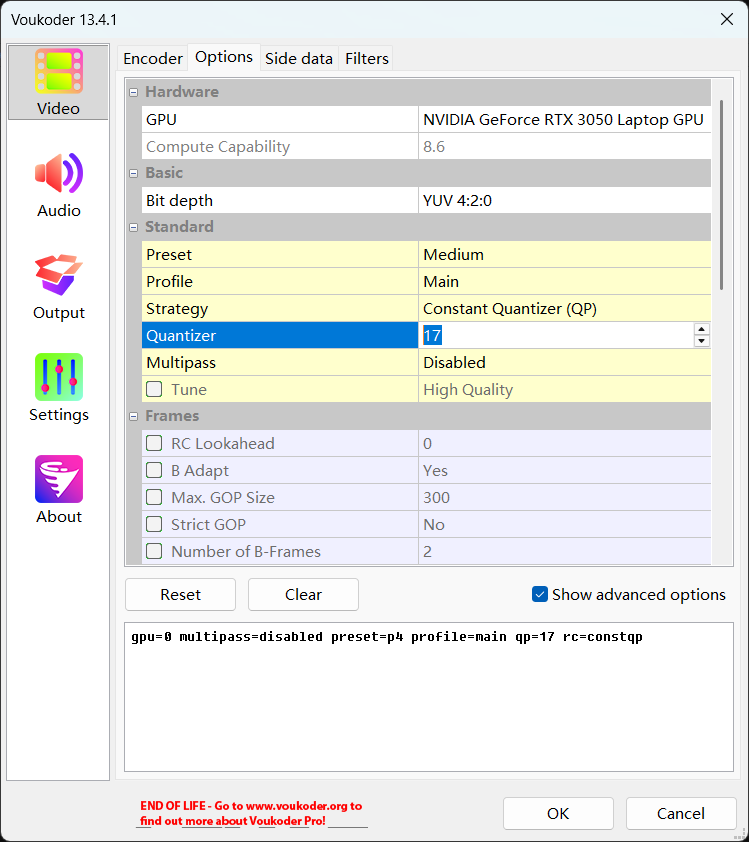Tick the RC Lookahead checkbox

coord(155,444)
